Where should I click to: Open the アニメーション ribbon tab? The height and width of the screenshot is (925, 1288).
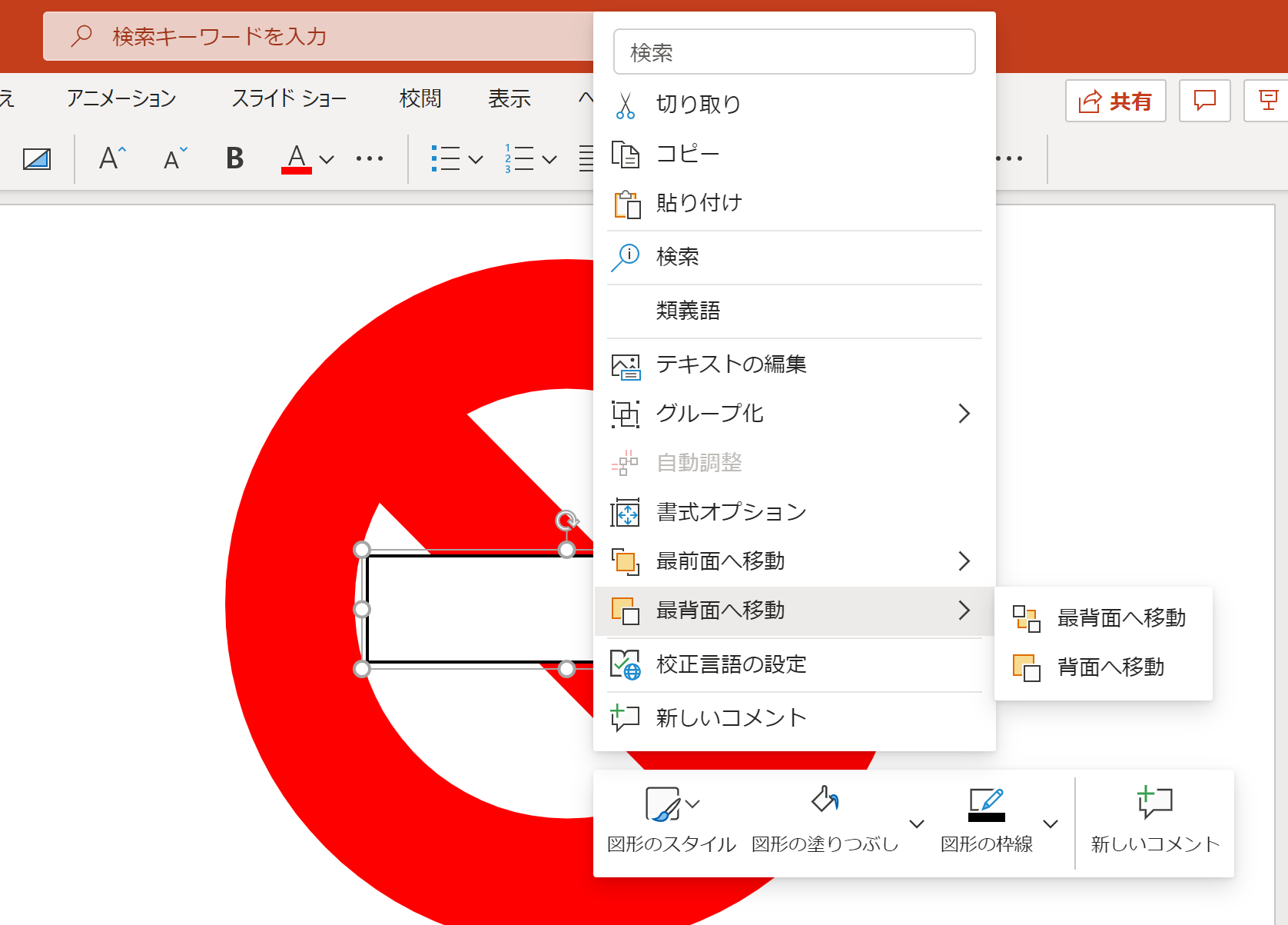point(121,98)
